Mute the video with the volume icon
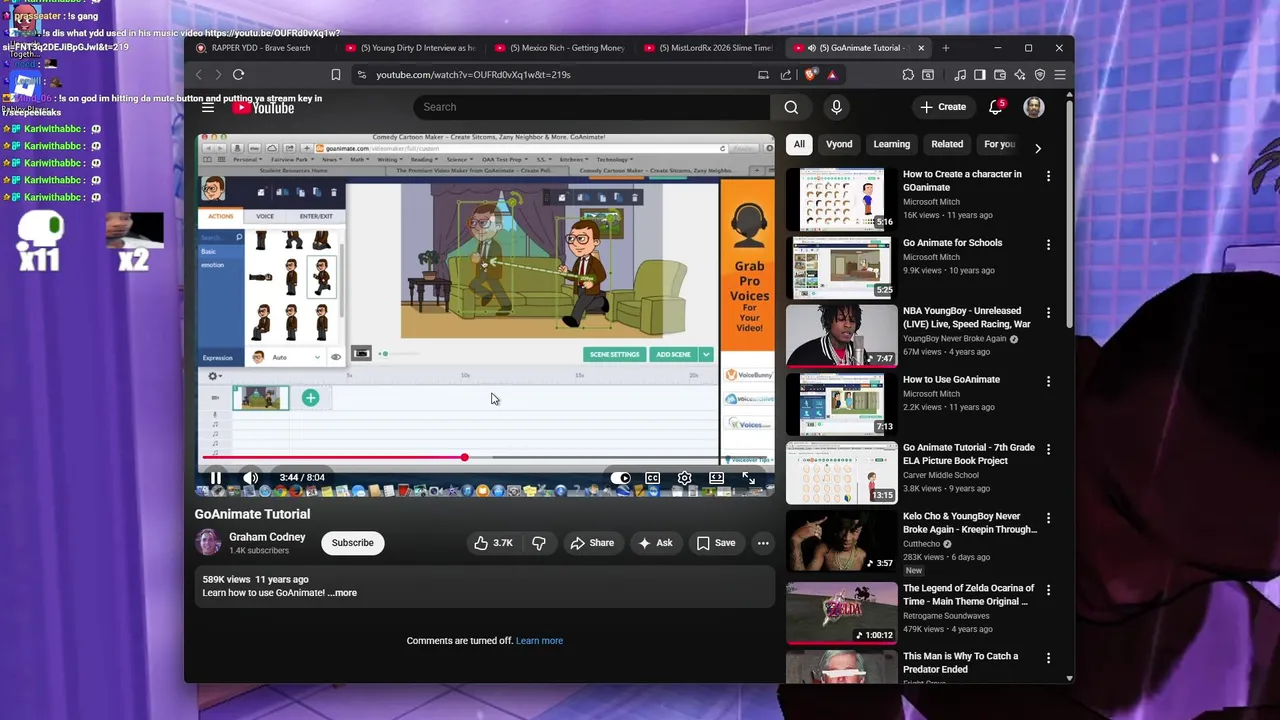Viewport: 1280px width, 720px height. (x=250, y=478)
